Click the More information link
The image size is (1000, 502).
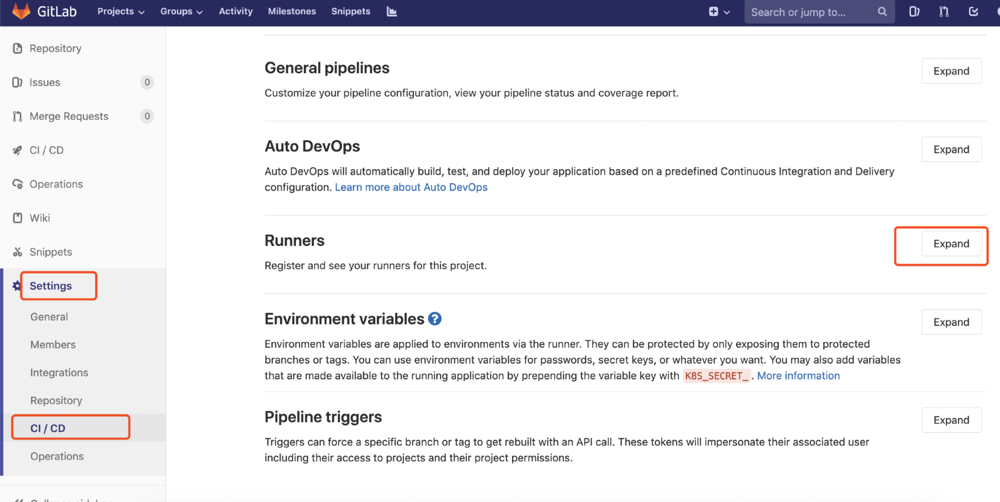(x=798, y=376)
